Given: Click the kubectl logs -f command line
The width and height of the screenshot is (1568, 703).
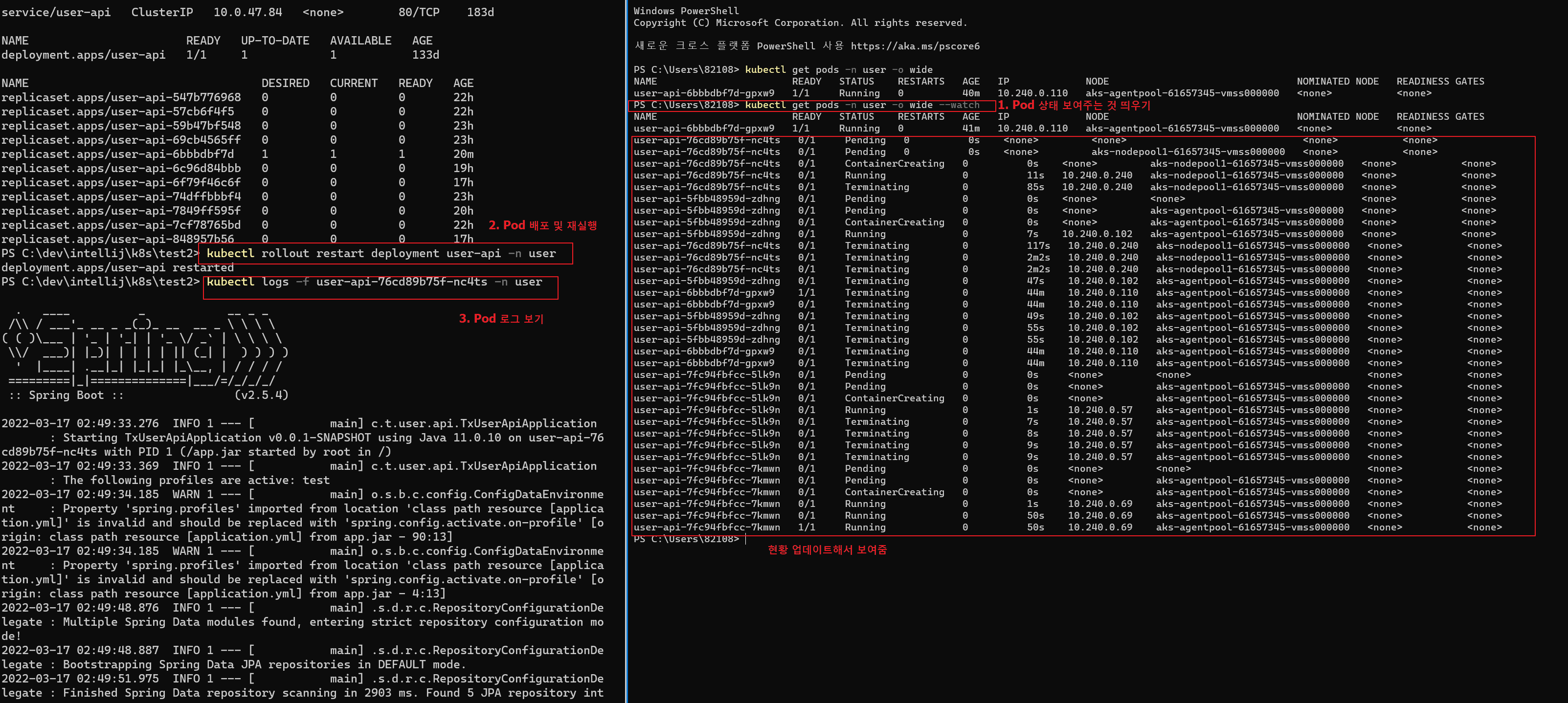Looking at the screenshot, I should [374, 282].
